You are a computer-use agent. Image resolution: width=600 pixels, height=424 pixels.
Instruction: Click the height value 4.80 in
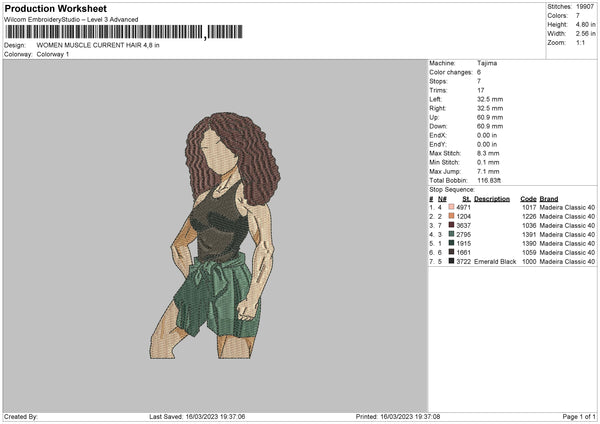585,24
